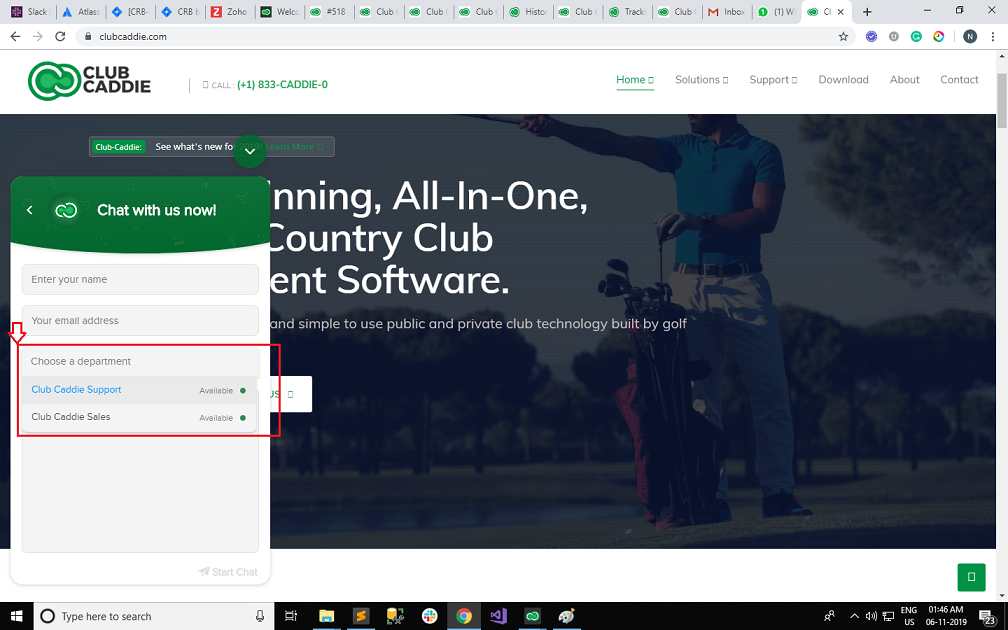Go to the About page
Screen dimensions: 1008x630
pyautogui.click(x=904, y=80)
